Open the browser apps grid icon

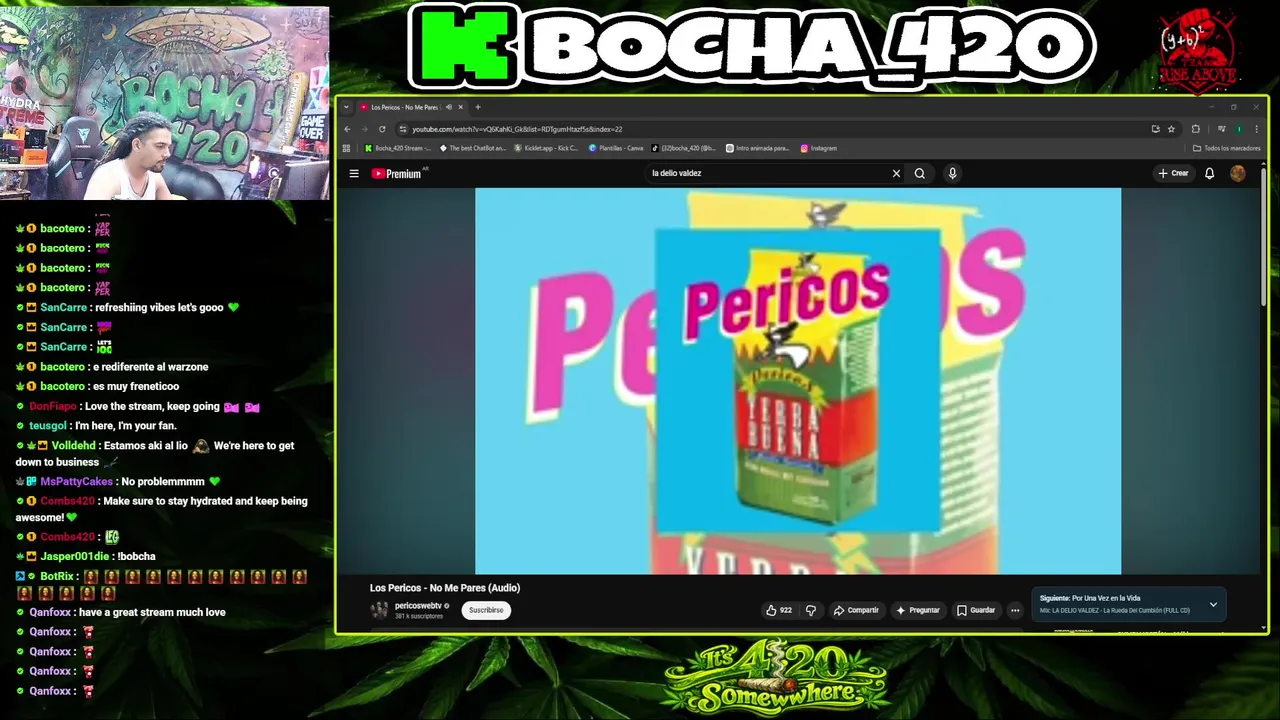347,148
